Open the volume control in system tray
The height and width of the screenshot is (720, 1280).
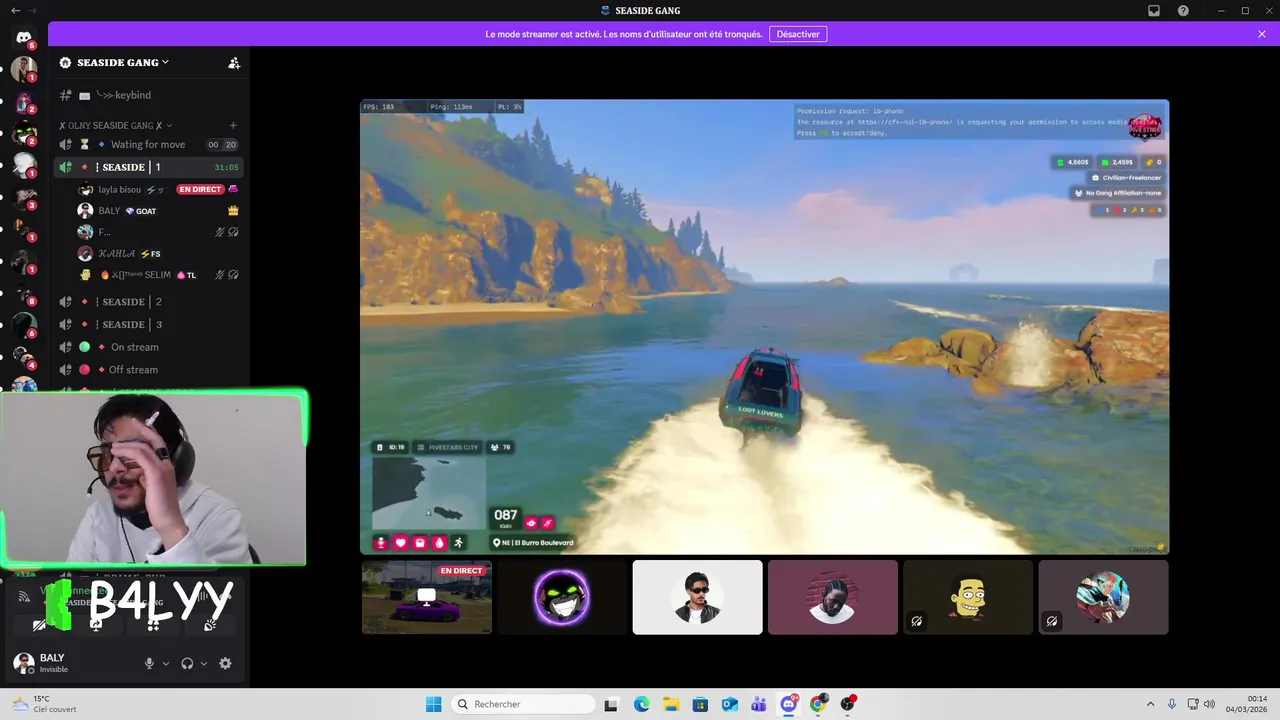tap(1209, 704)
